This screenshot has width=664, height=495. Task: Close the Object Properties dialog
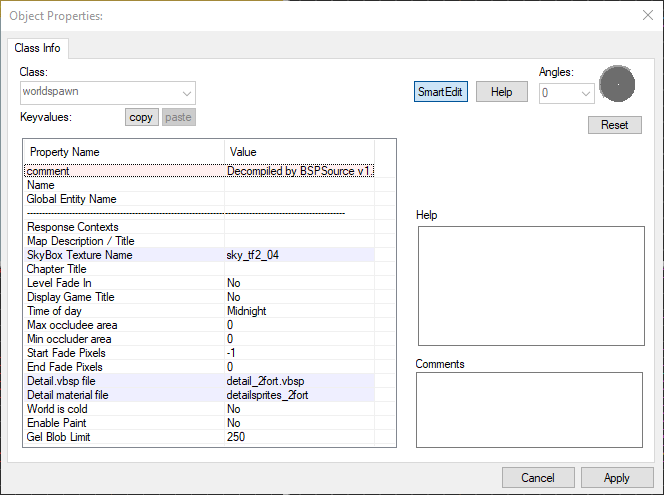pyautogui.click(x=647, y=16)
